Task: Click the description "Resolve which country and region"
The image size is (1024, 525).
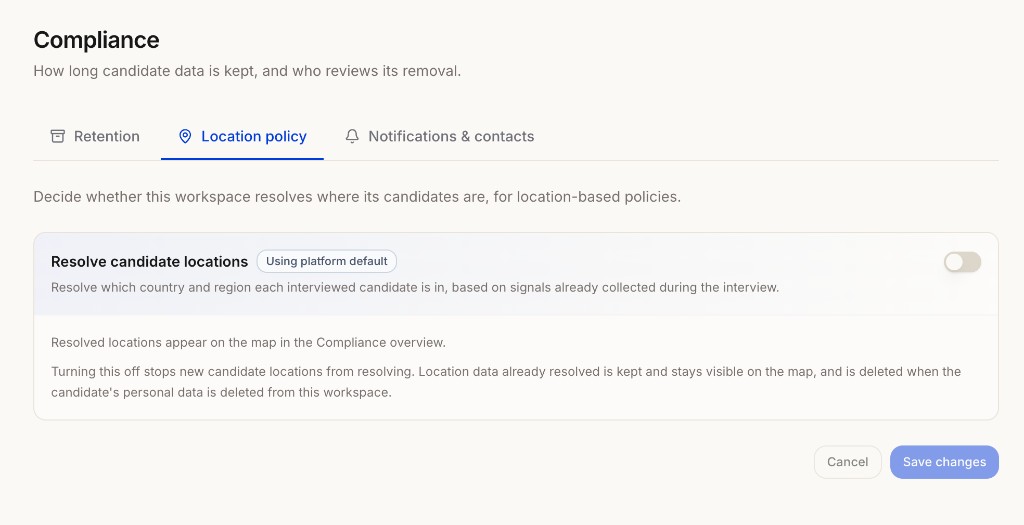Action: [415, 288]
